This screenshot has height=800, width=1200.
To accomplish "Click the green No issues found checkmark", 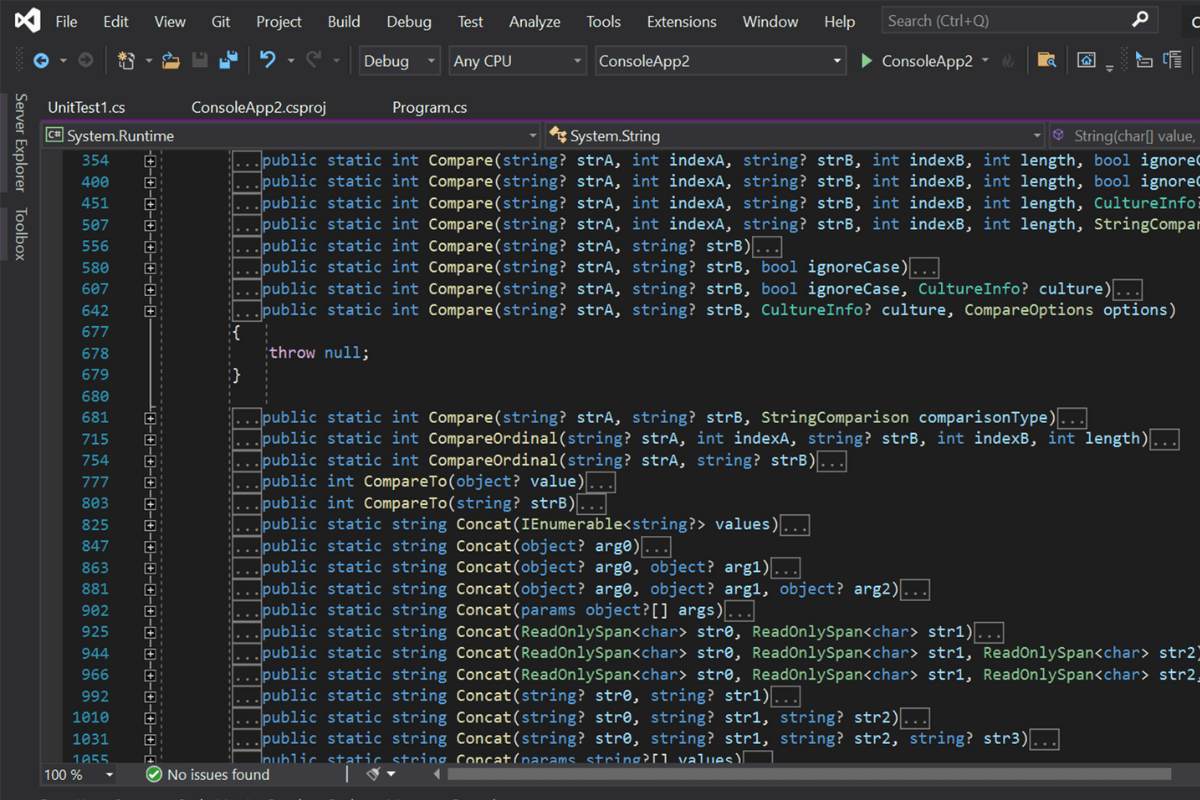I will [x=153, y=774].
